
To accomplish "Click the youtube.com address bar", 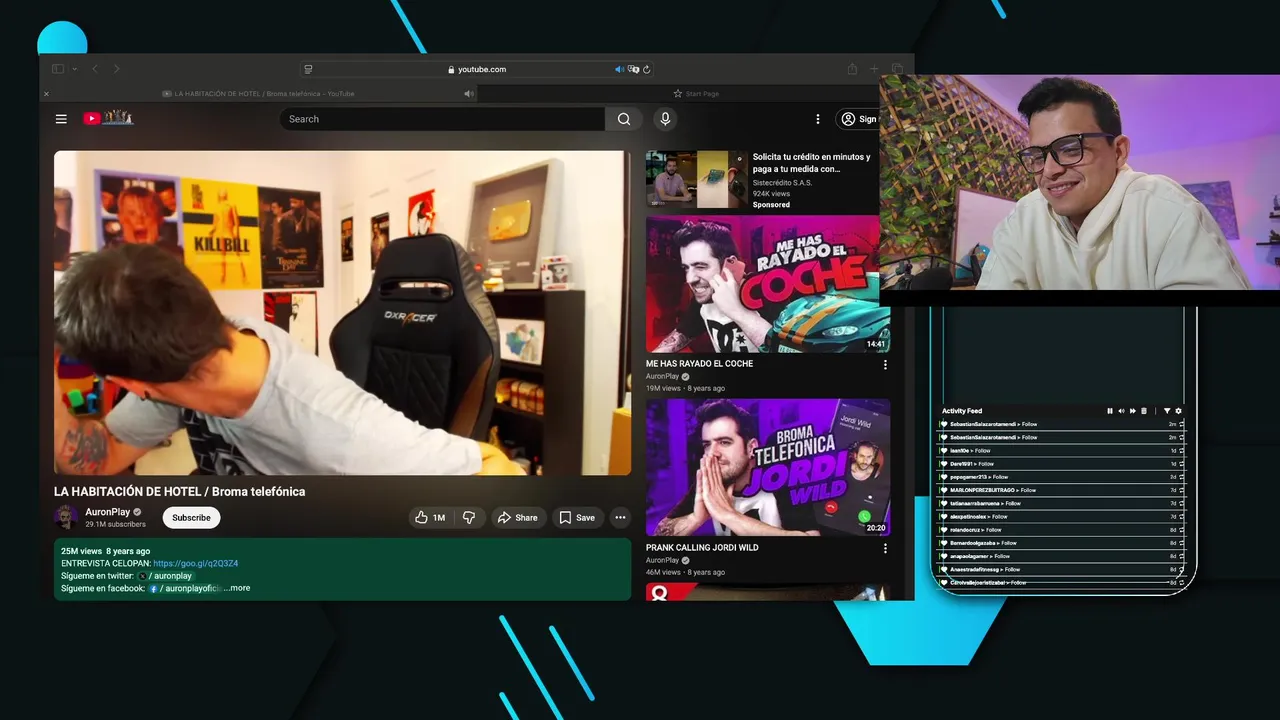I will click(x=476, y=69).
